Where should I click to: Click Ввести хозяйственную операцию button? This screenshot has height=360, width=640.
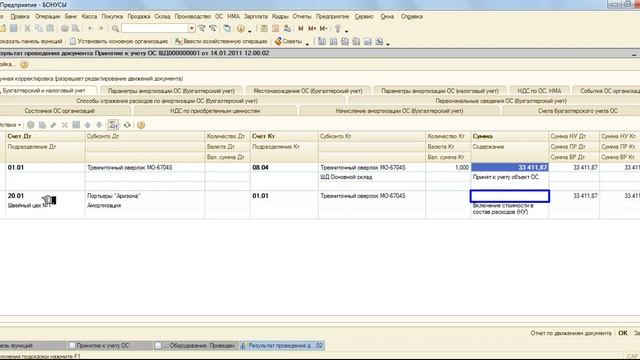point(221,41)
